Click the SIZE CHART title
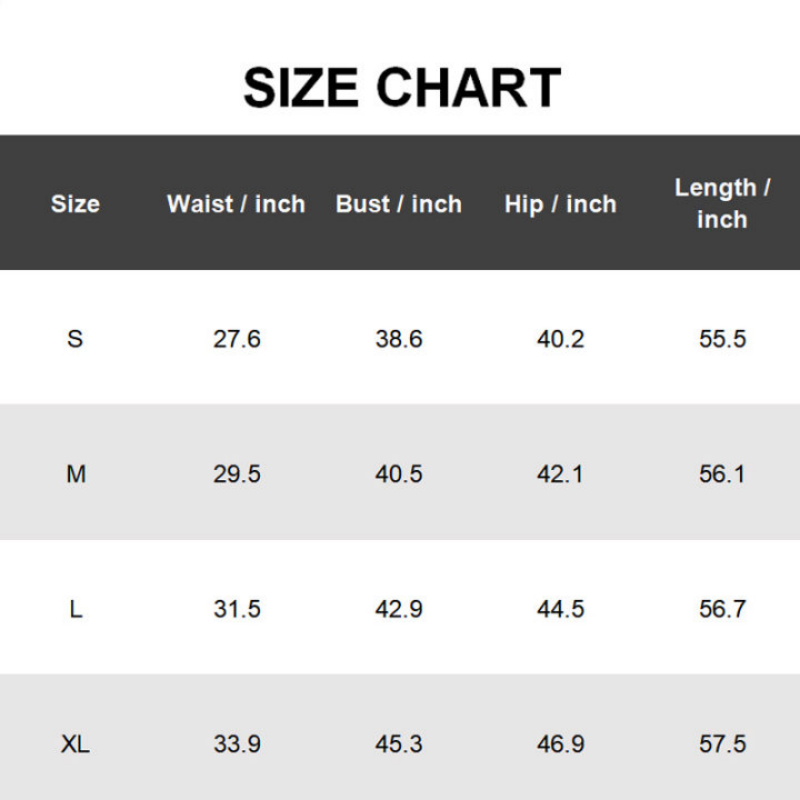This screenshot has height=800, width=800. 401,87
